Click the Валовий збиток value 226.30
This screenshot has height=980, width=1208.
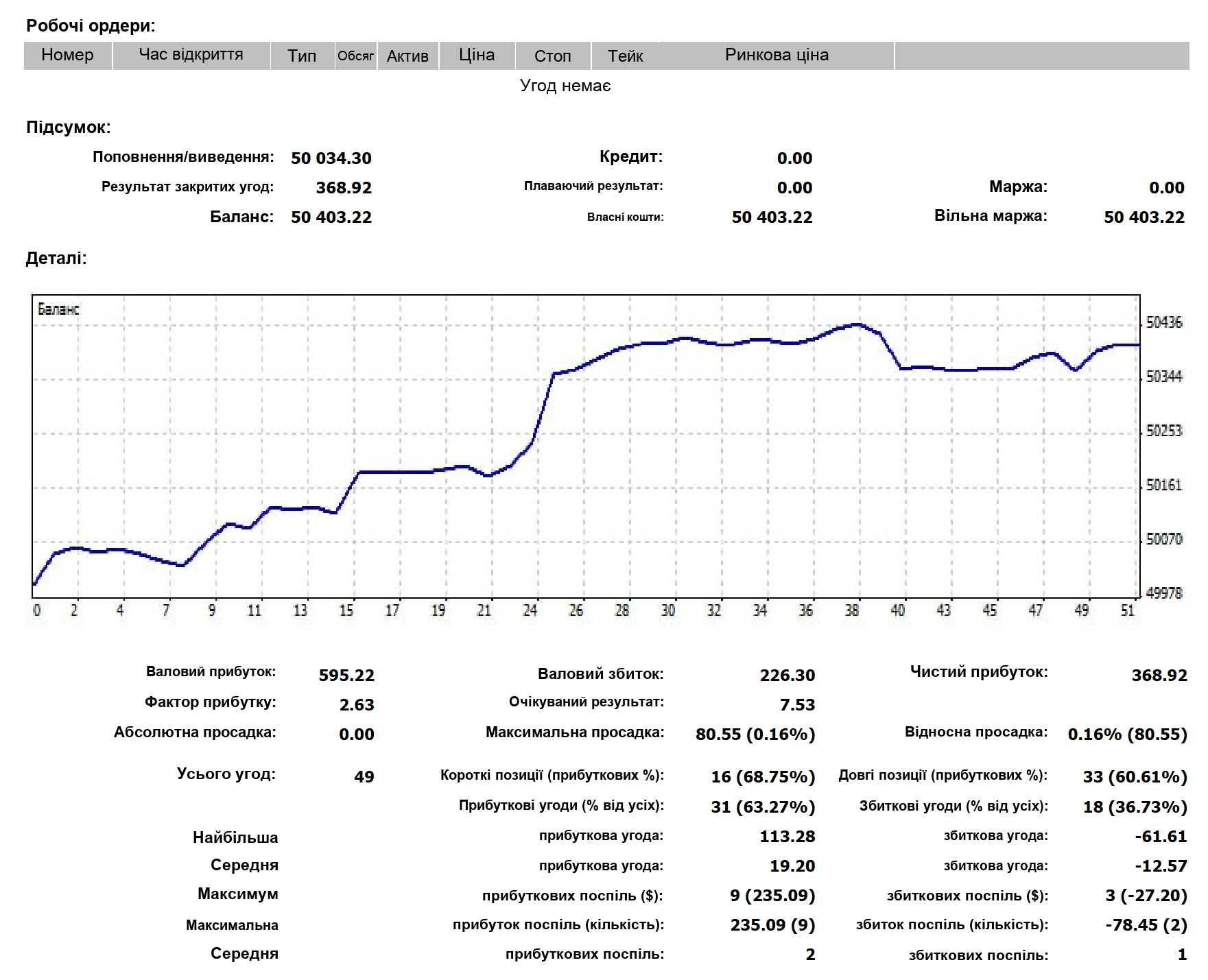(x=787, y=676)
